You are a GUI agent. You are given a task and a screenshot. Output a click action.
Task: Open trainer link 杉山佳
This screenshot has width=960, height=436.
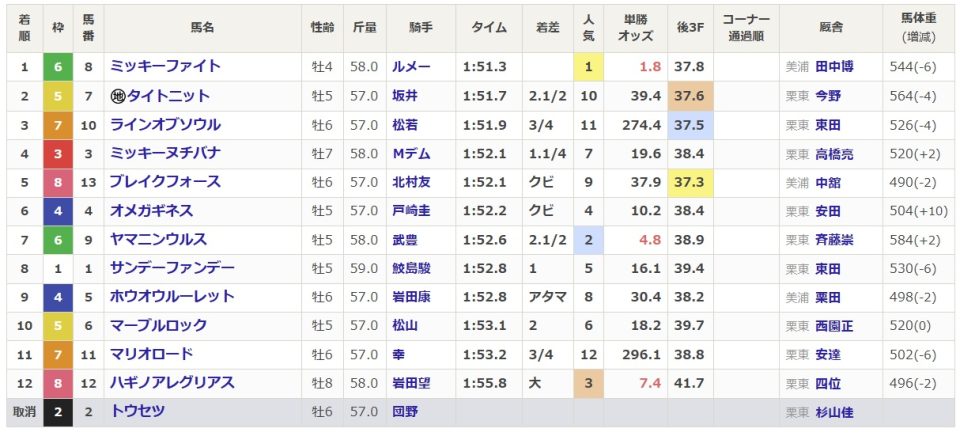point(835,413)
